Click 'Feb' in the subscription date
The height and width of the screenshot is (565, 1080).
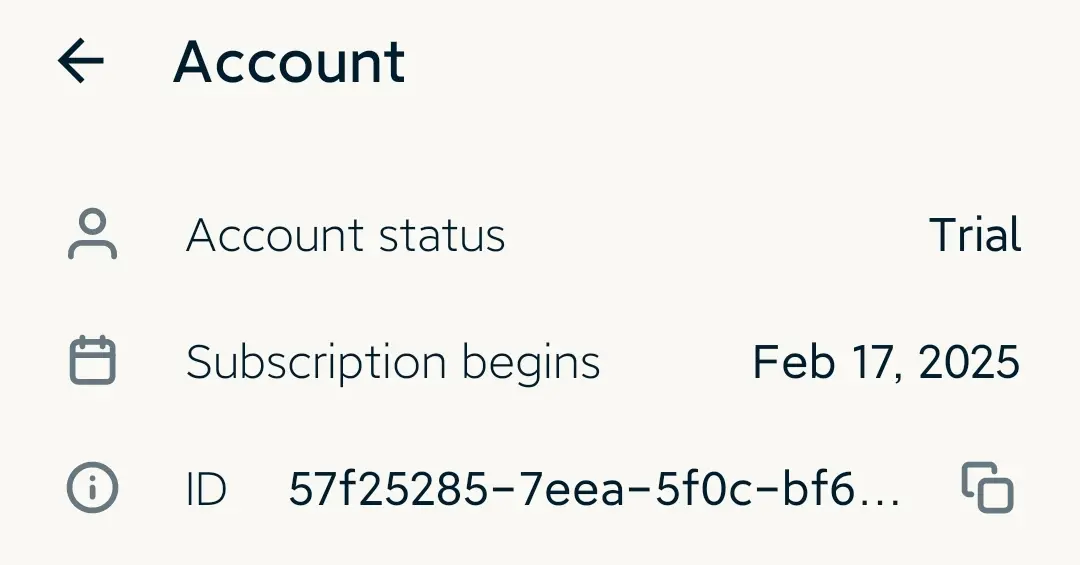tap(793, 362)
